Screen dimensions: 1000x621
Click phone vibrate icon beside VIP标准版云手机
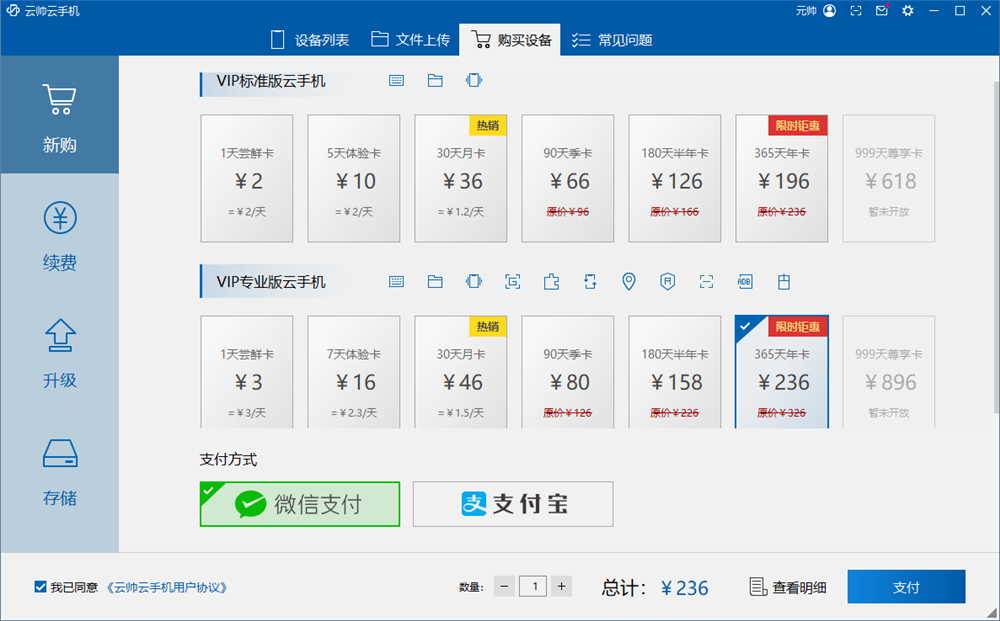[474, 80]
